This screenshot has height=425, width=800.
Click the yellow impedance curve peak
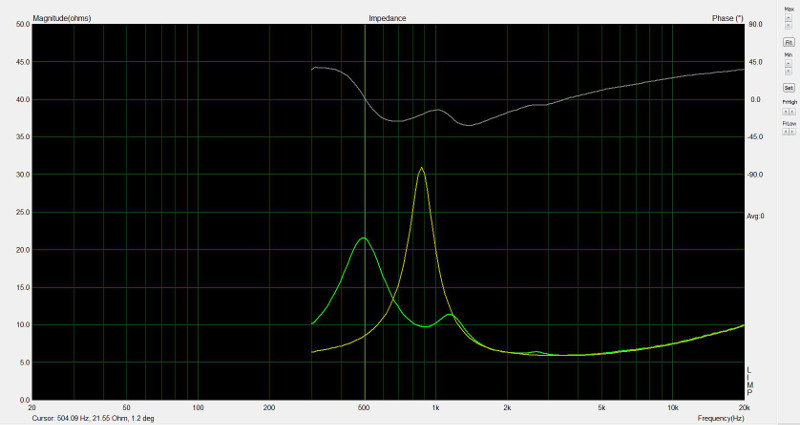(422, 168)
